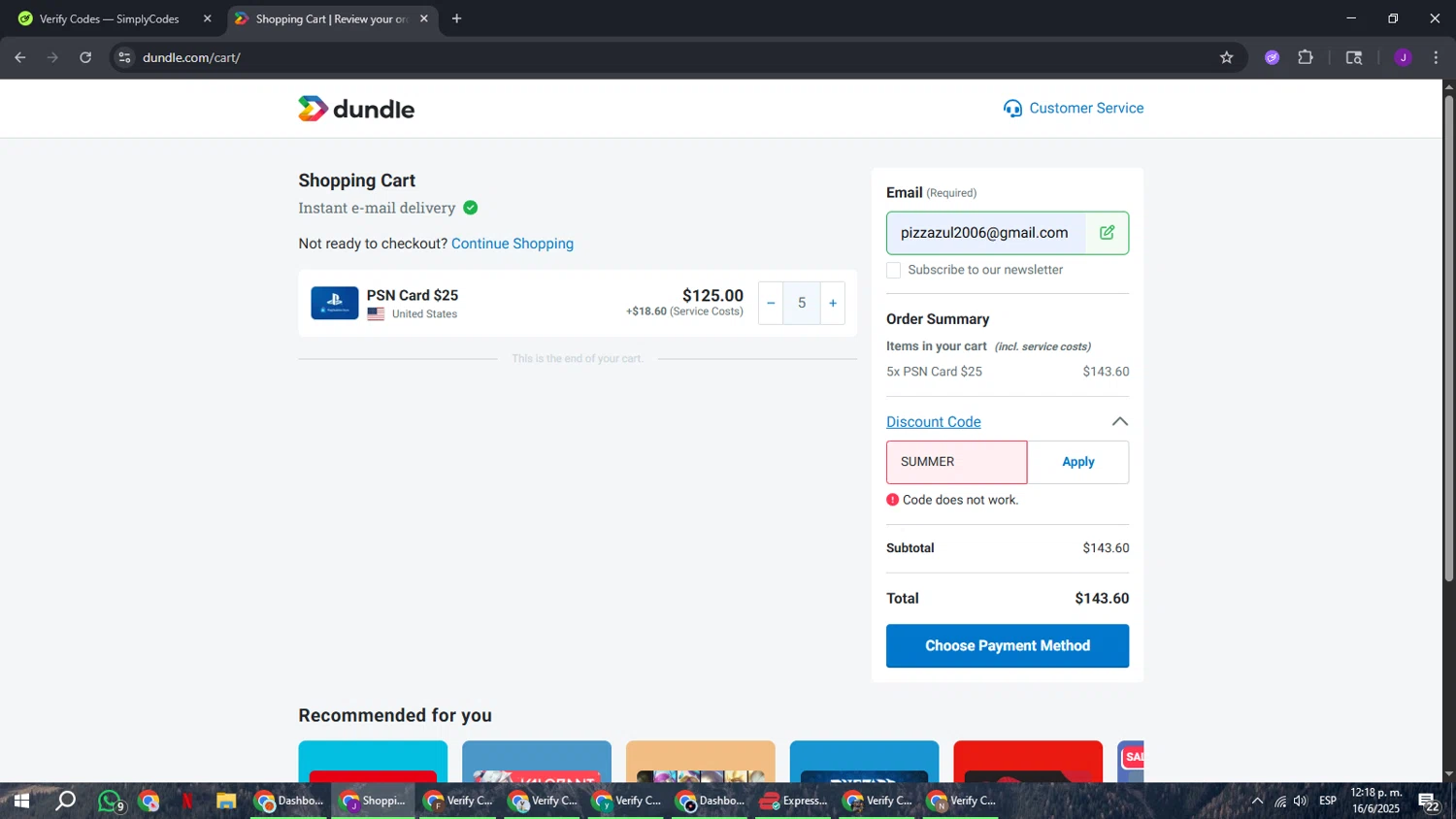Collapse the Discount Code section chevron

point(1119,421)
